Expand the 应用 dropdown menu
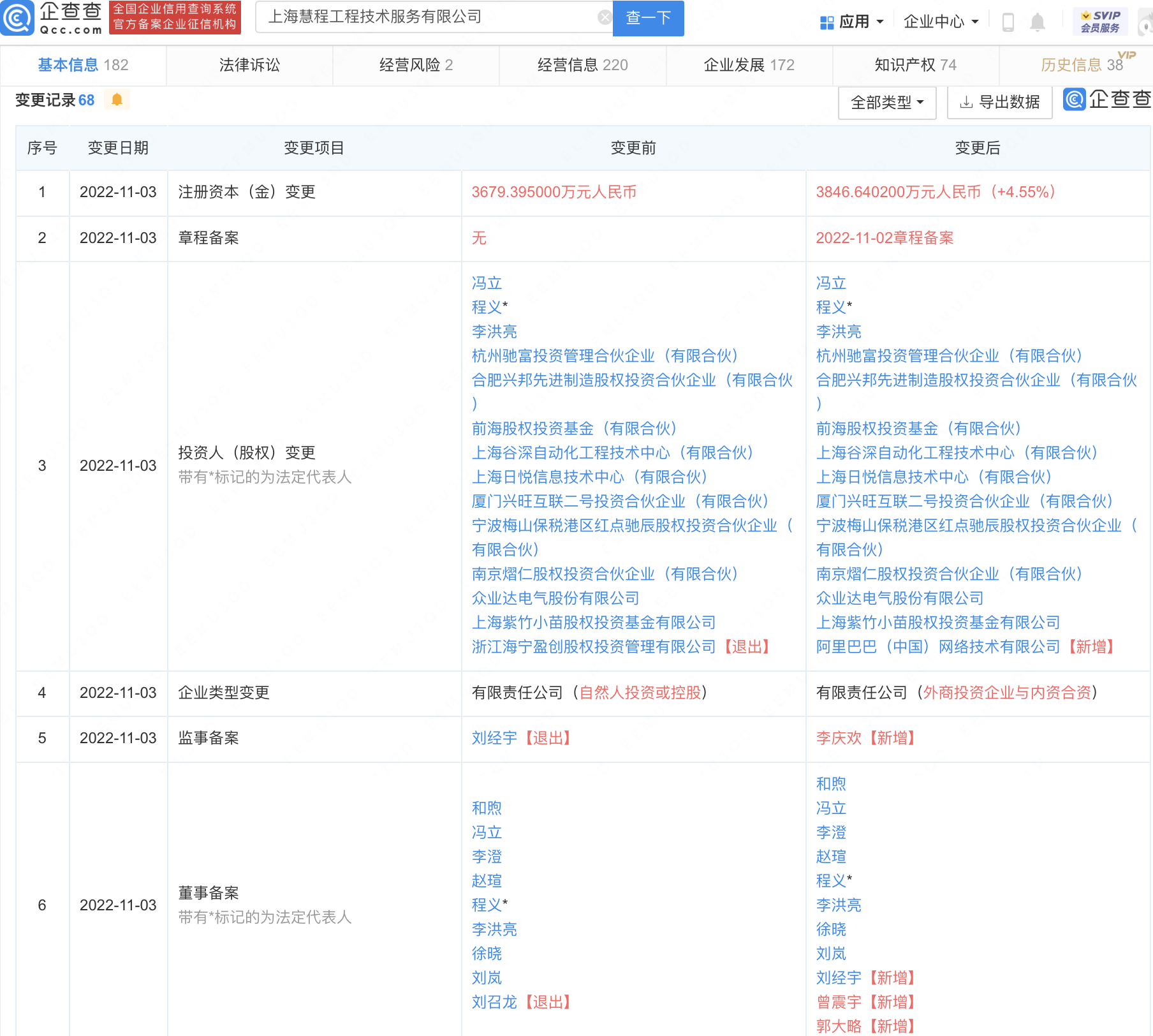This screenshot has height=1036, width=1153. coord(852,22)
